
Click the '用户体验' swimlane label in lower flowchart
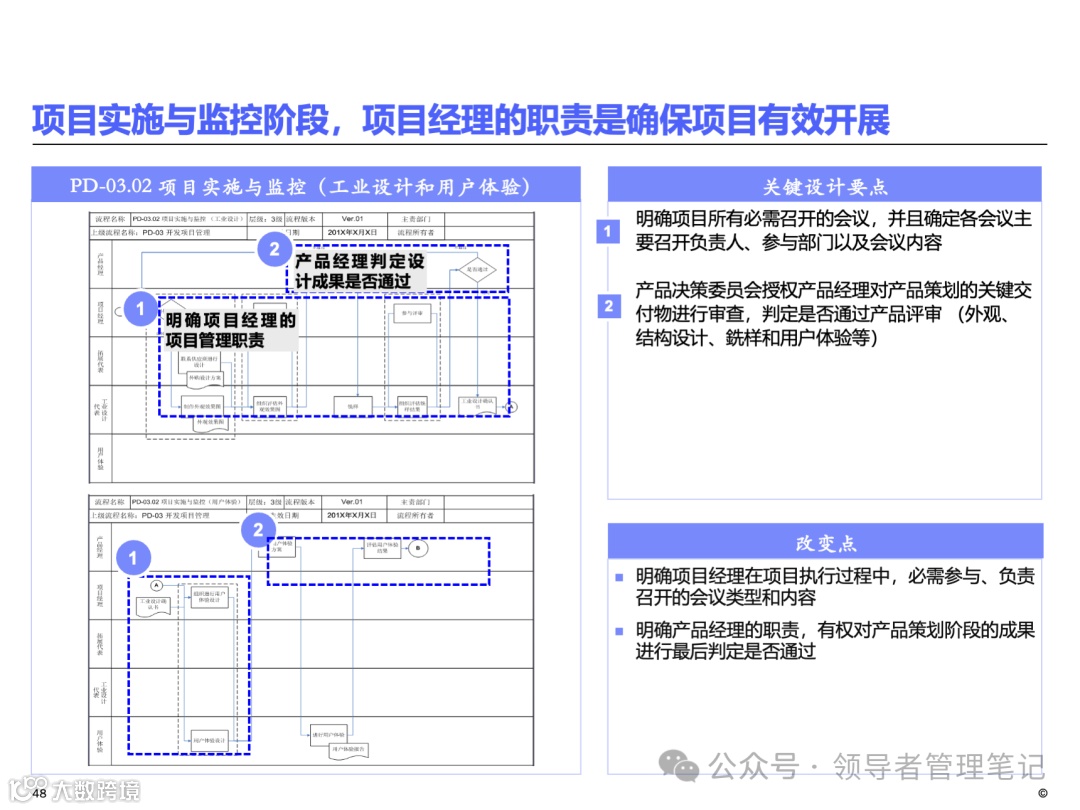point(101,741)
